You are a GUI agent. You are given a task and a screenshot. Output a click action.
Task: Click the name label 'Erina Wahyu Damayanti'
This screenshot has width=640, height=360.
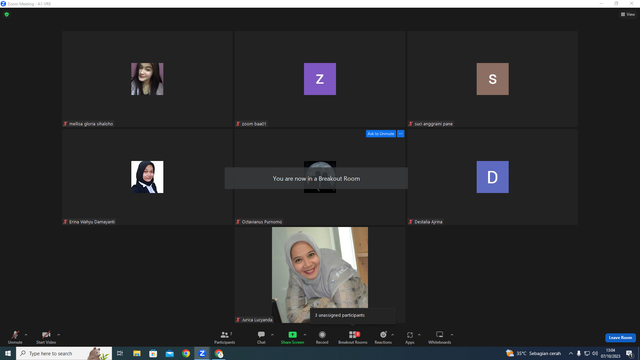[92, 222]
